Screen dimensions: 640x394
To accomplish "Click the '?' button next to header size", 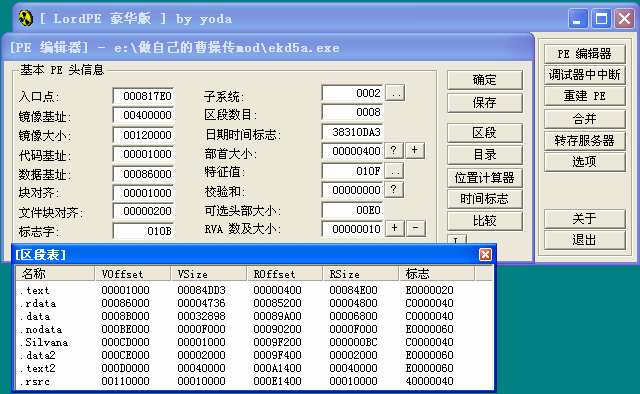I will tap(393, 150).
